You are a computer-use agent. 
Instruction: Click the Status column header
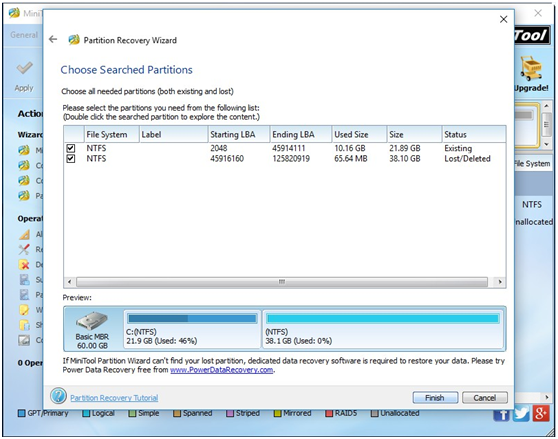pos(474,134)
